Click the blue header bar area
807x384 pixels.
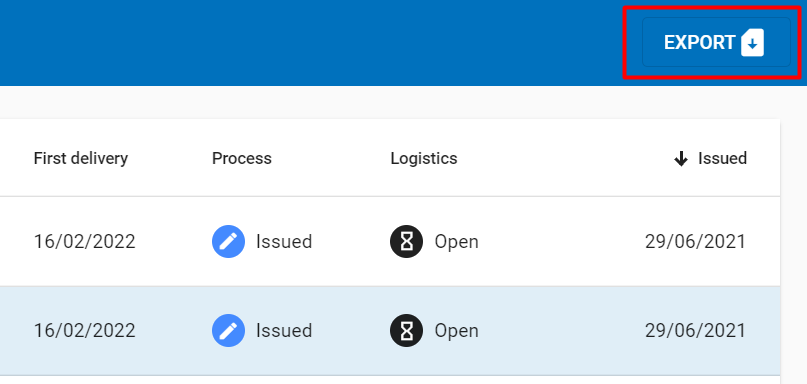(x=309, y=43)
